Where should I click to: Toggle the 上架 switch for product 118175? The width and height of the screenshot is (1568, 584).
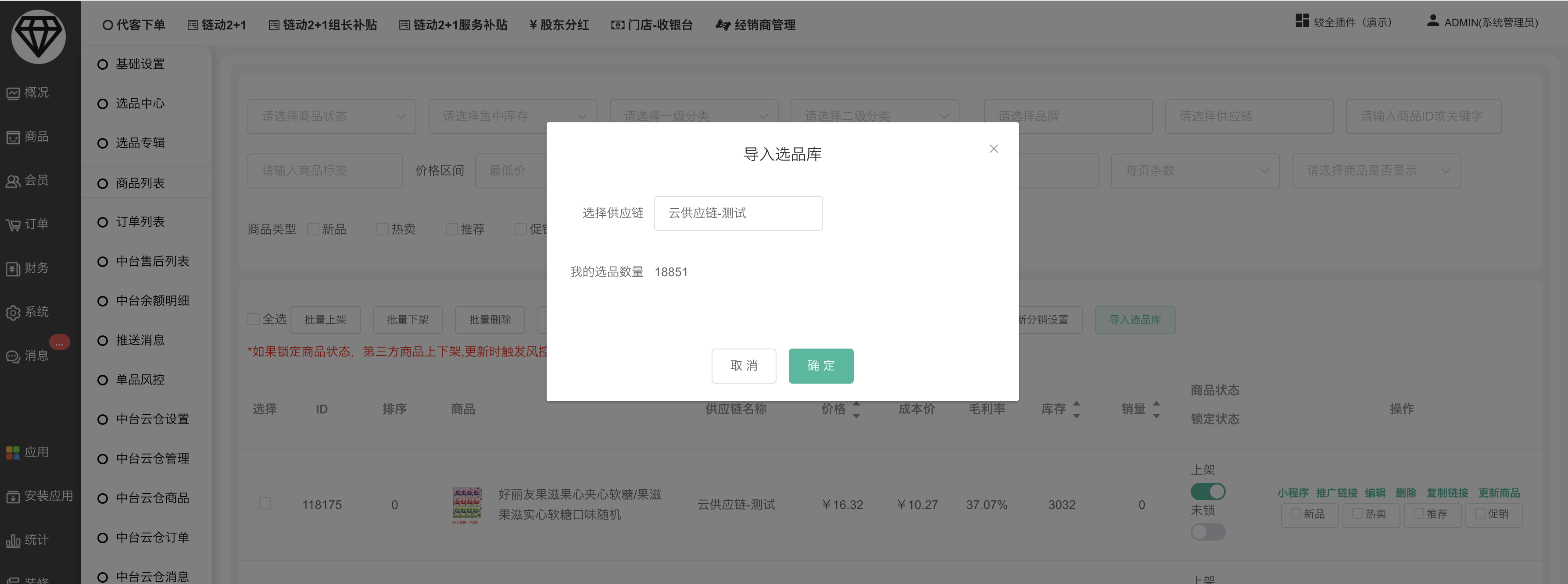(1208, 491)
